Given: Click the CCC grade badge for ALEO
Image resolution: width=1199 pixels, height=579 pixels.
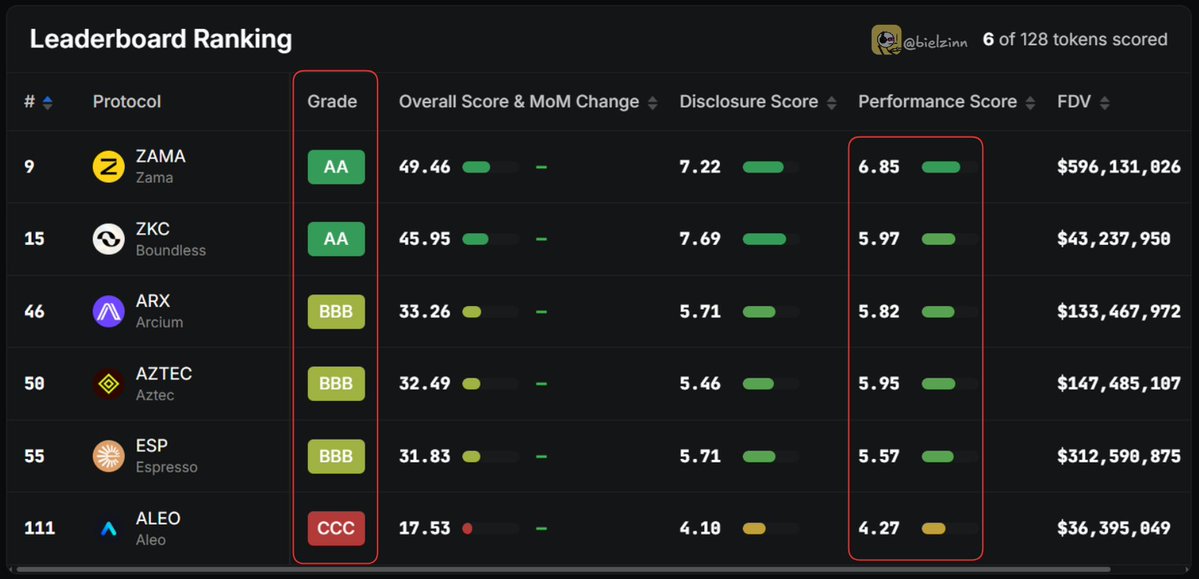Looking at the screenshot, I should [x=336, y=528].
